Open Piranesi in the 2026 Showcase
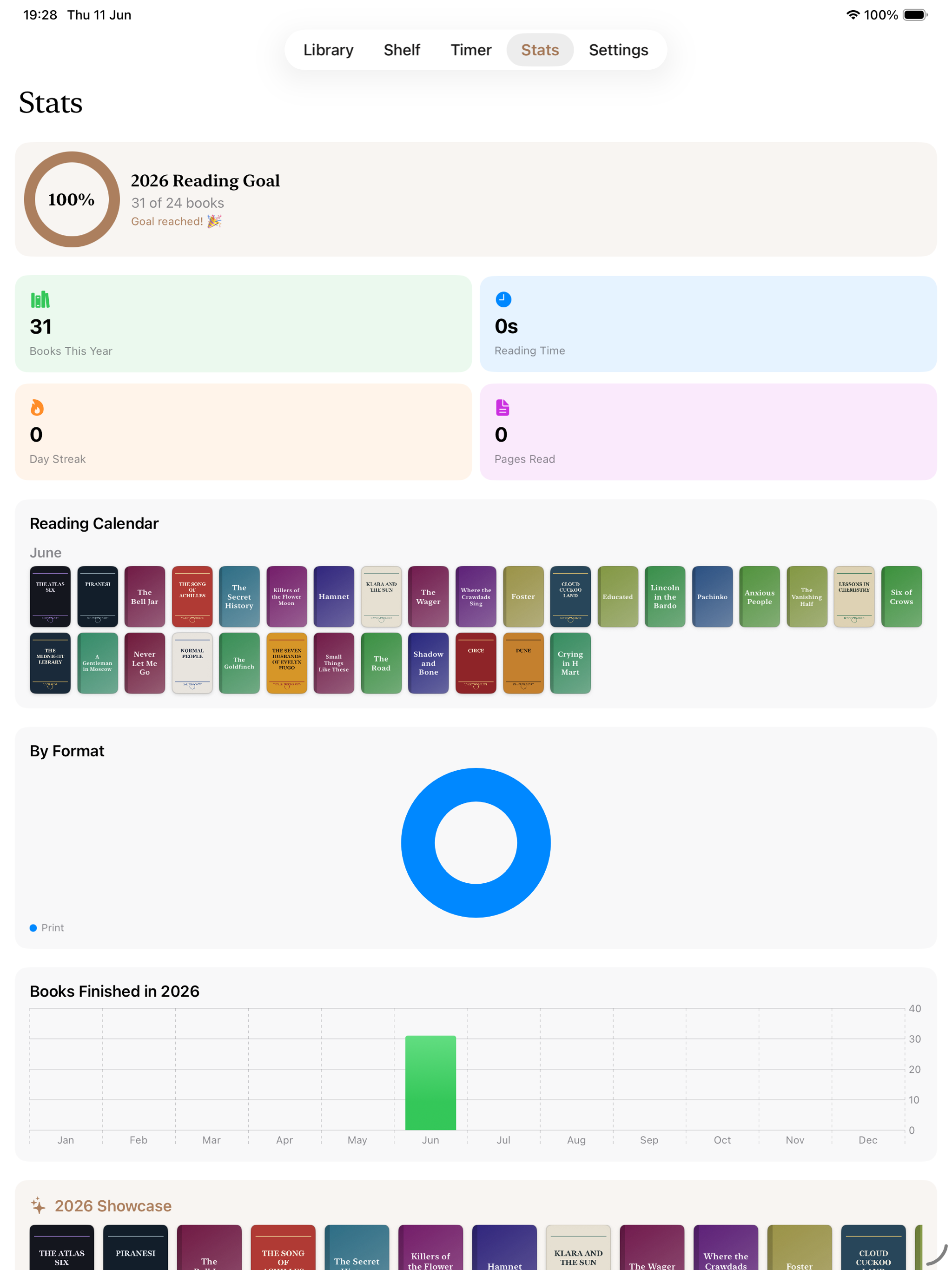This screenshot has width=952, height=1270. click(136, 1247)
